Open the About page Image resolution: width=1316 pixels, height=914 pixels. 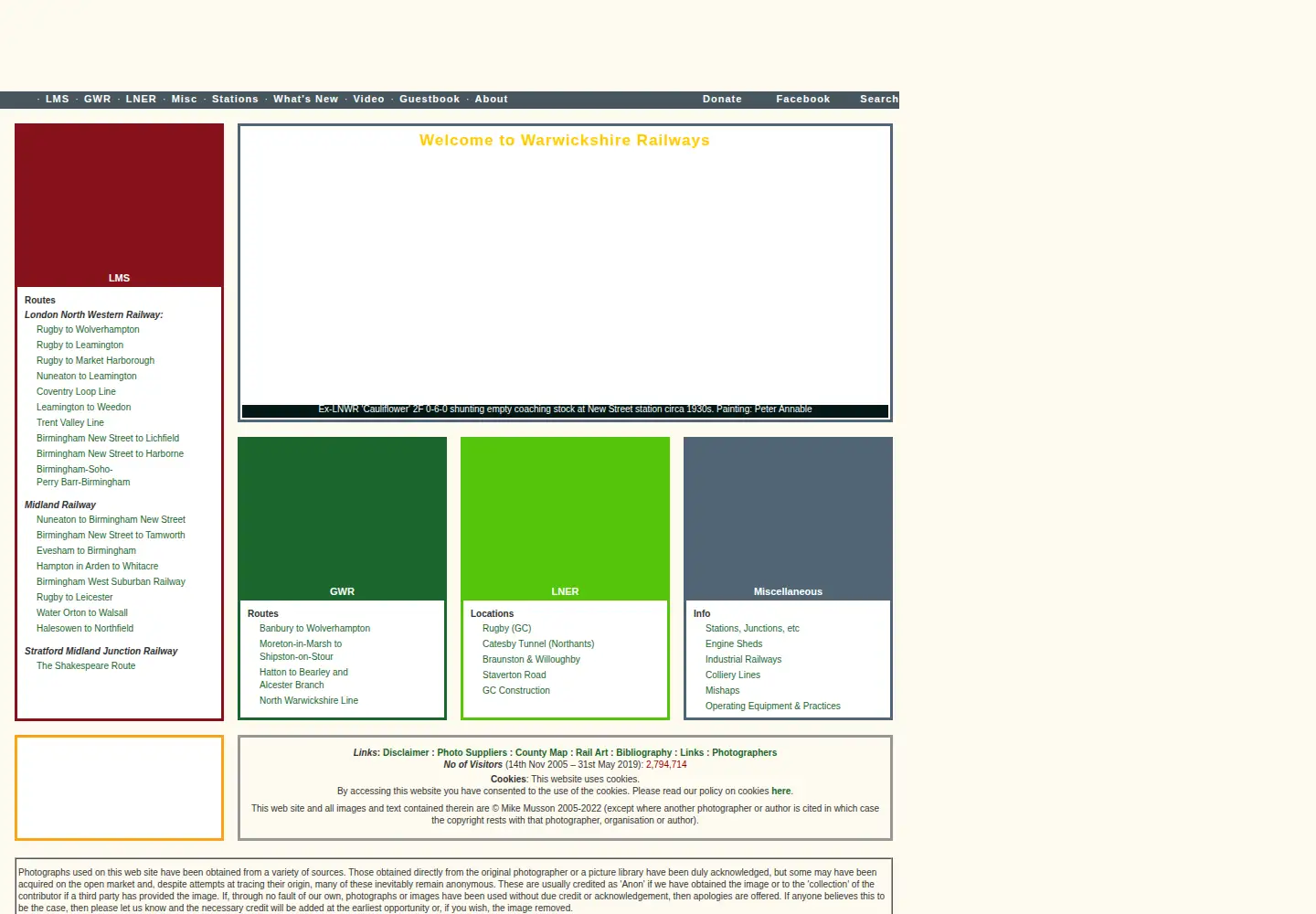point(492,100)
